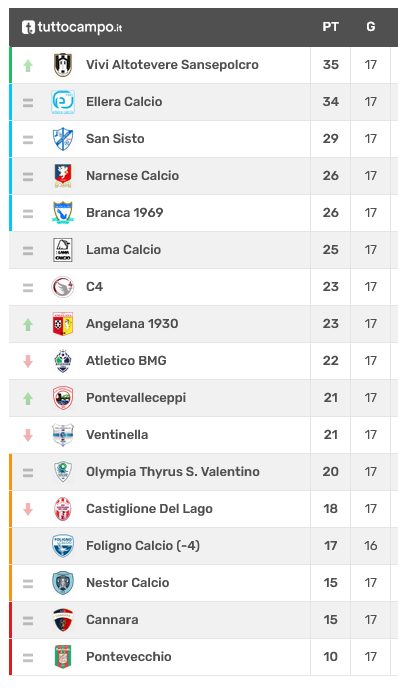
Task: Click the Cannara team badge
Action: [63, 620]
